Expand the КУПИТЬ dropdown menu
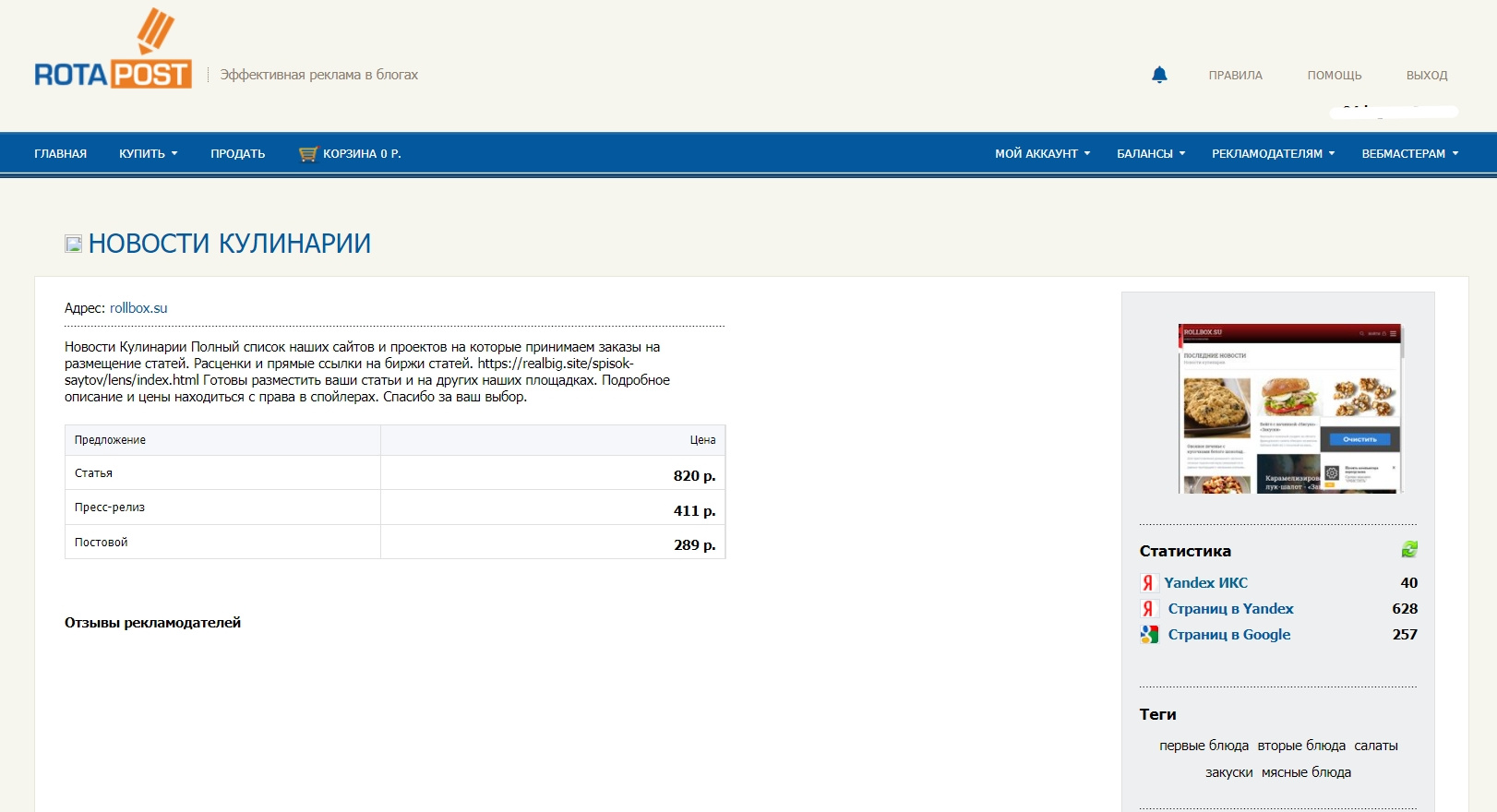Image resolution: width=1497 pixels, height=812 pixels. [148, 154]
